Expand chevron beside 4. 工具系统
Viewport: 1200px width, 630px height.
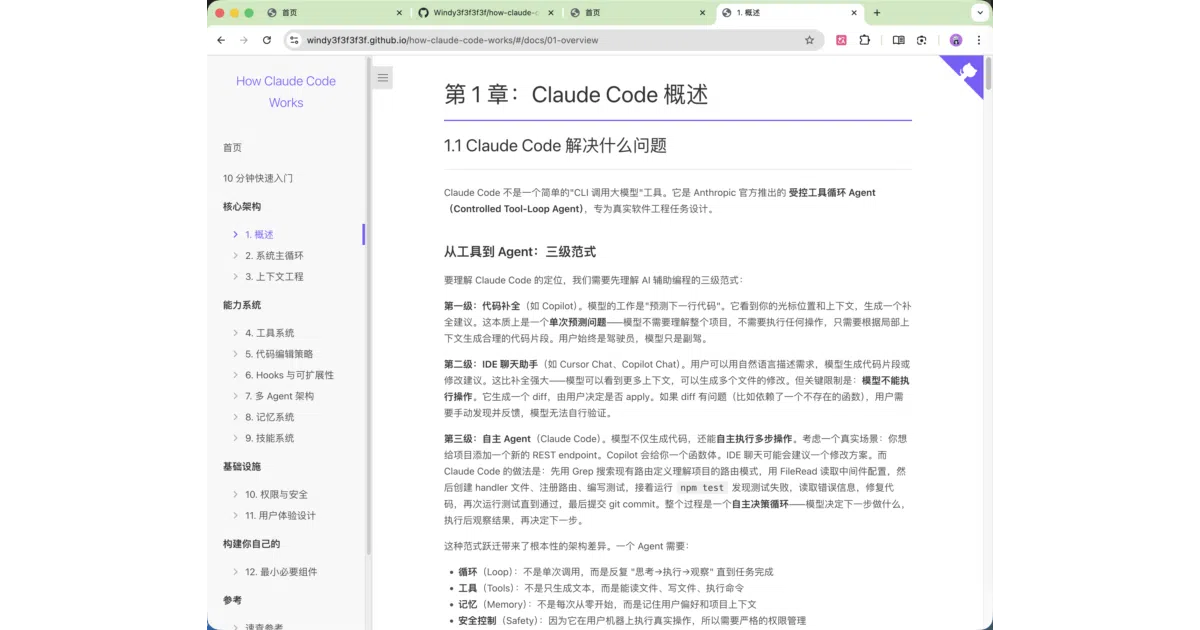(235, 333)
